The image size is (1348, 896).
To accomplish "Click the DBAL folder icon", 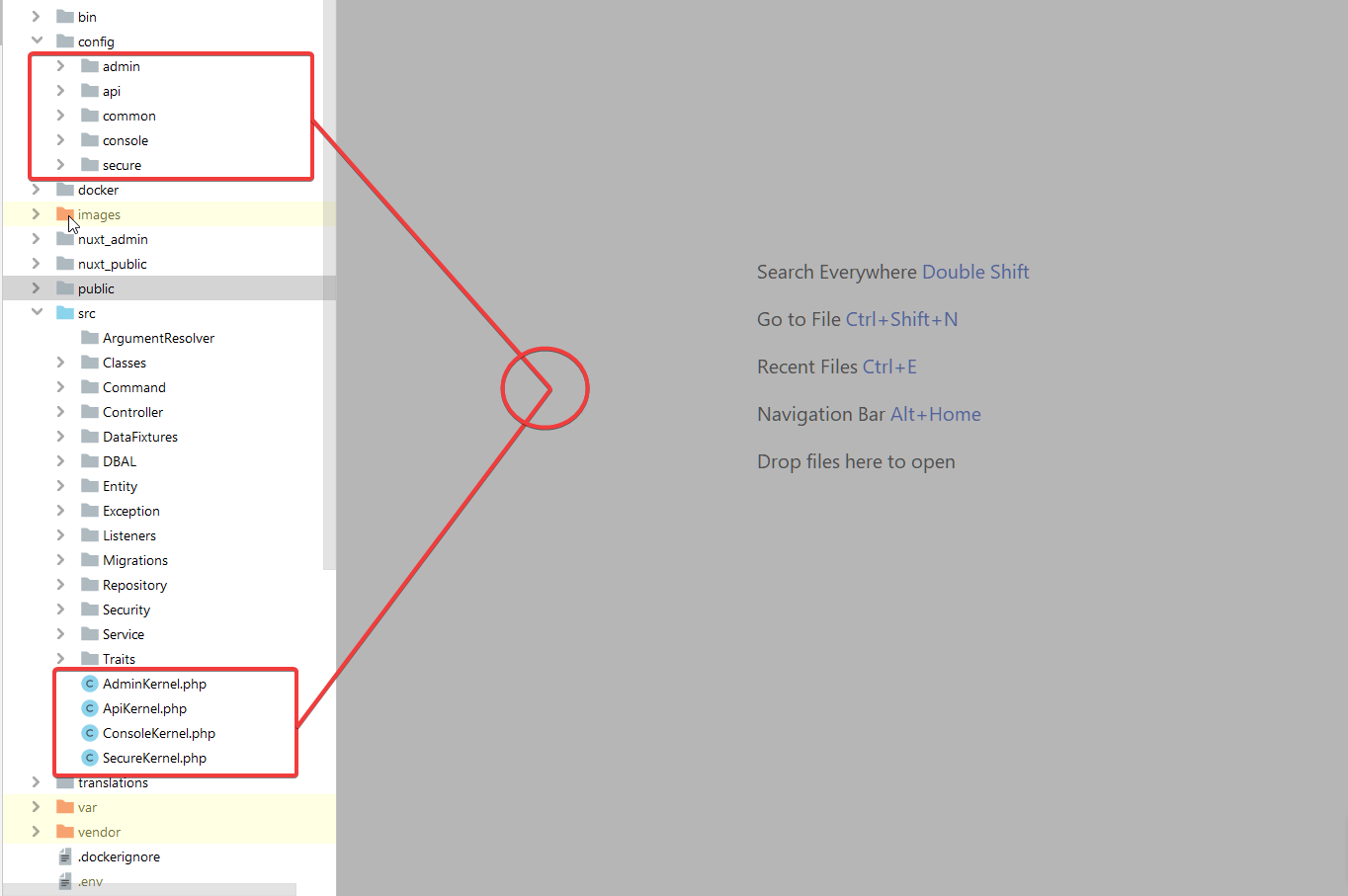I will coord(90,461).
